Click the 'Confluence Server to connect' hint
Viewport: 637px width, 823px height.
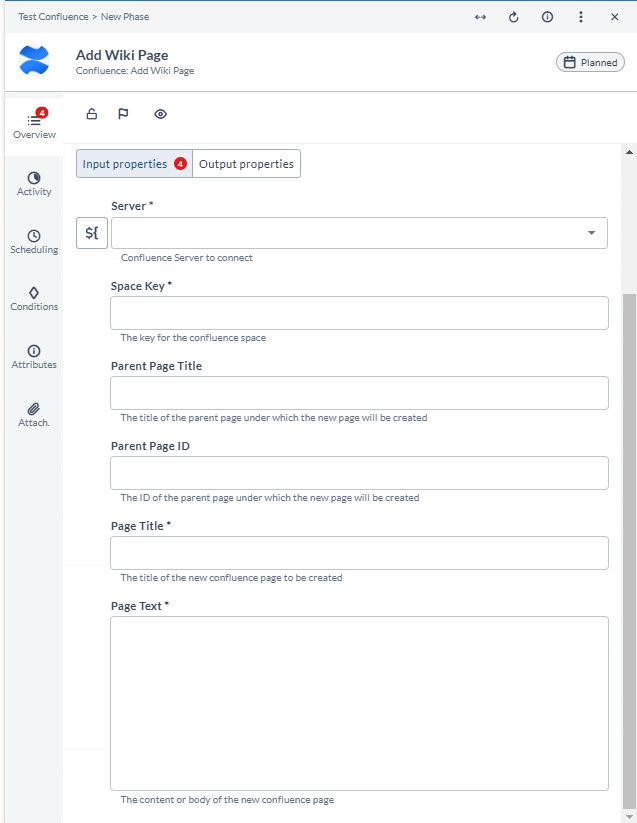187,258
